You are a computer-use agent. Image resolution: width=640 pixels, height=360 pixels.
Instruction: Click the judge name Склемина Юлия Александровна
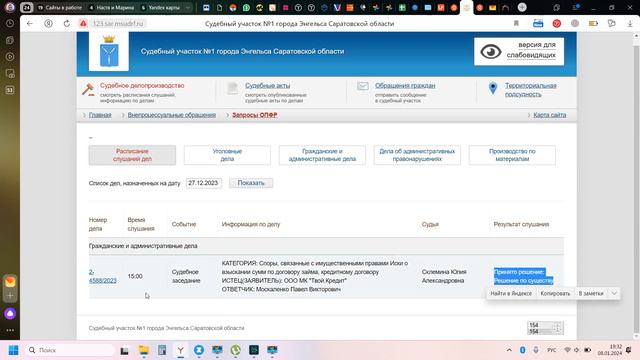[x=444, y=276]
